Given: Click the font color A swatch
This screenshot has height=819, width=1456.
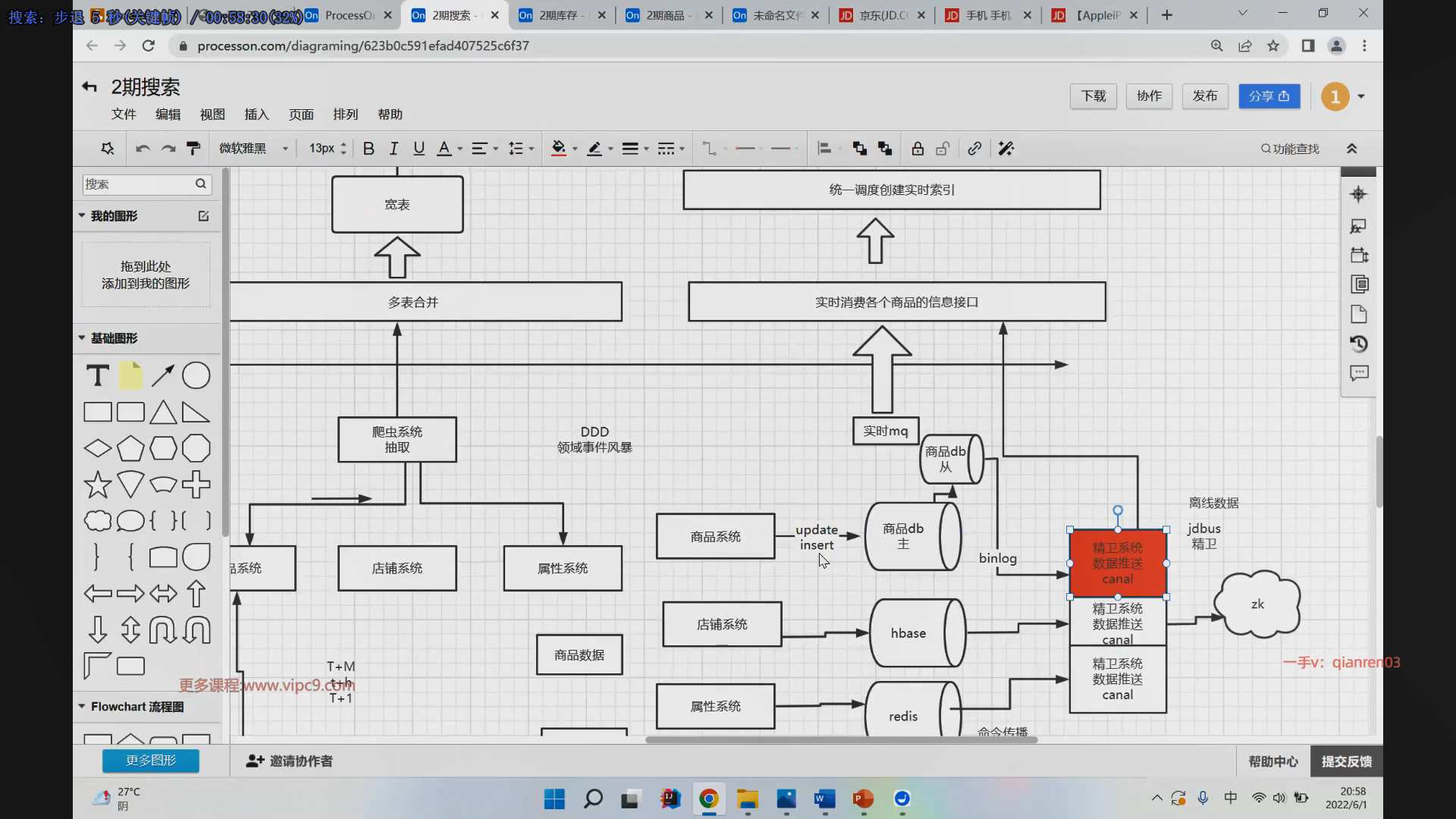Looking at the screenshot, I should 444,149.
